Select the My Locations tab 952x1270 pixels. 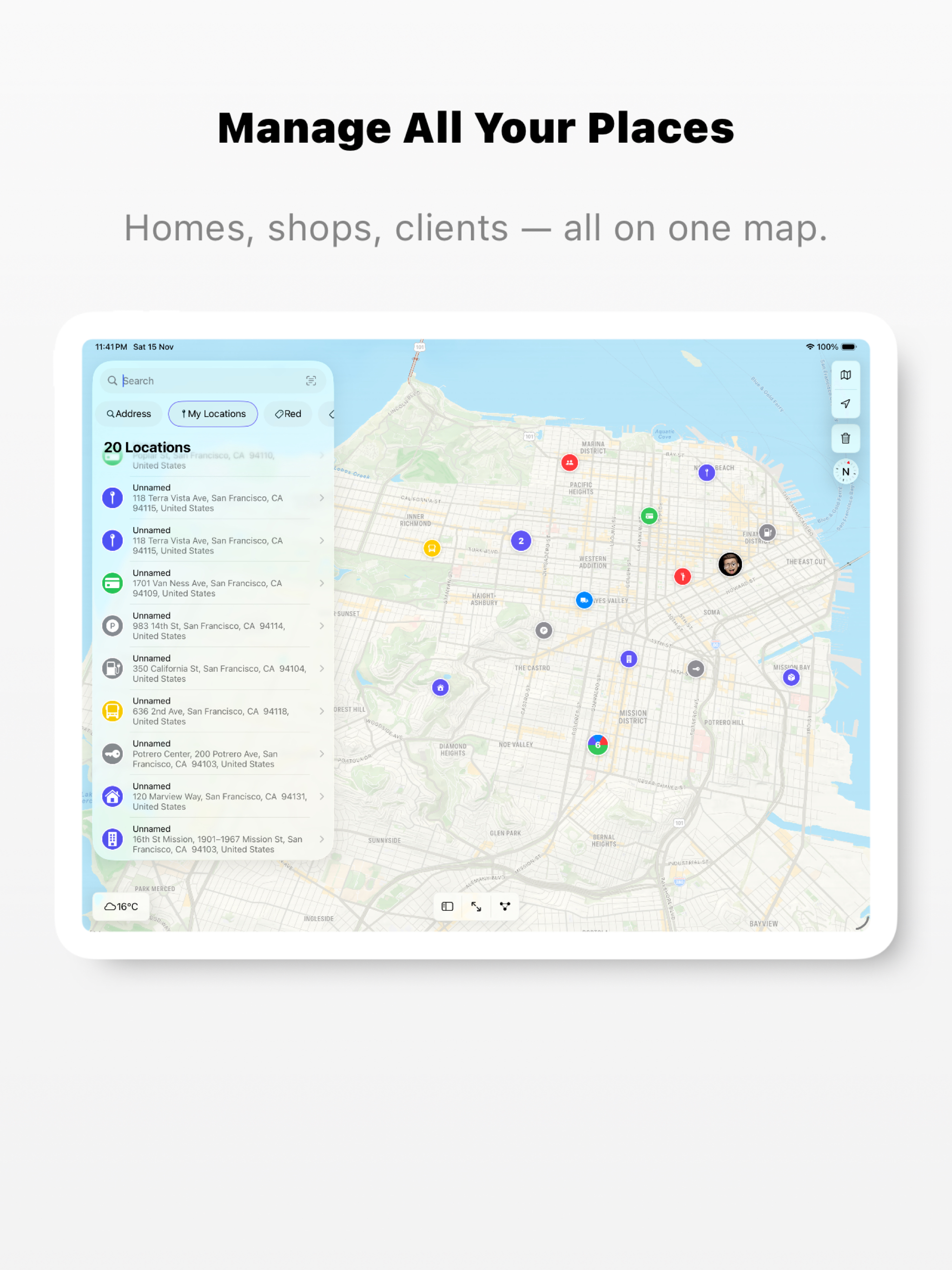coord(213,414)
